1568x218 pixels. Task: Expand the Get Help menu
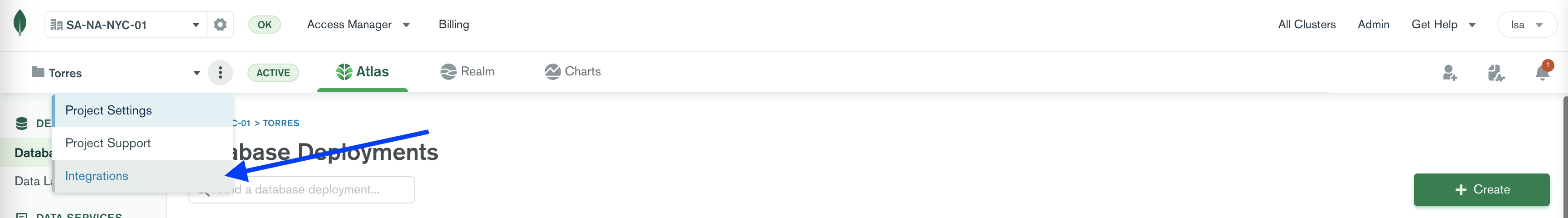coord(1443,25)
